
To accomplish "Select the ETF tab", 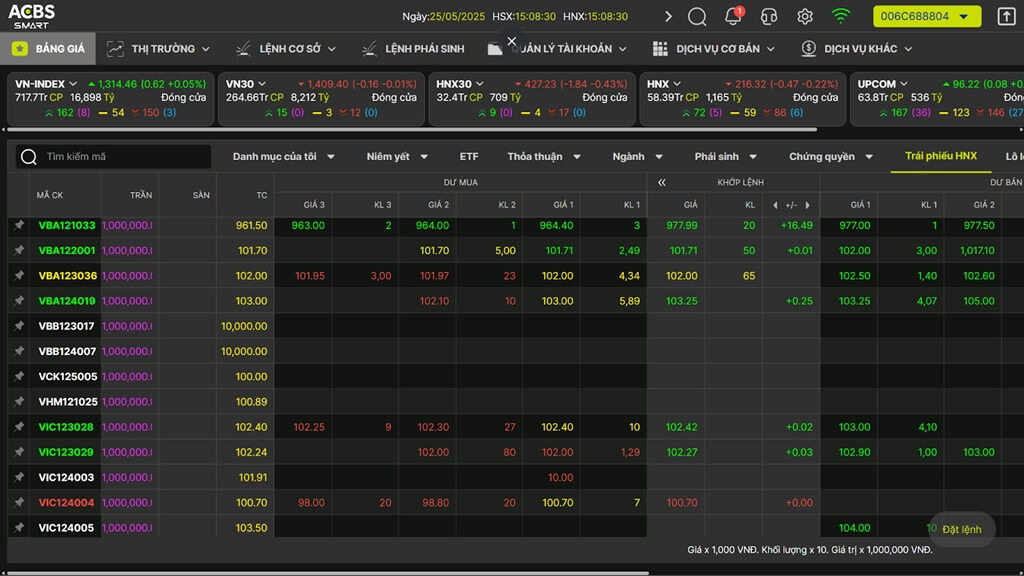I will coord(469,157).
